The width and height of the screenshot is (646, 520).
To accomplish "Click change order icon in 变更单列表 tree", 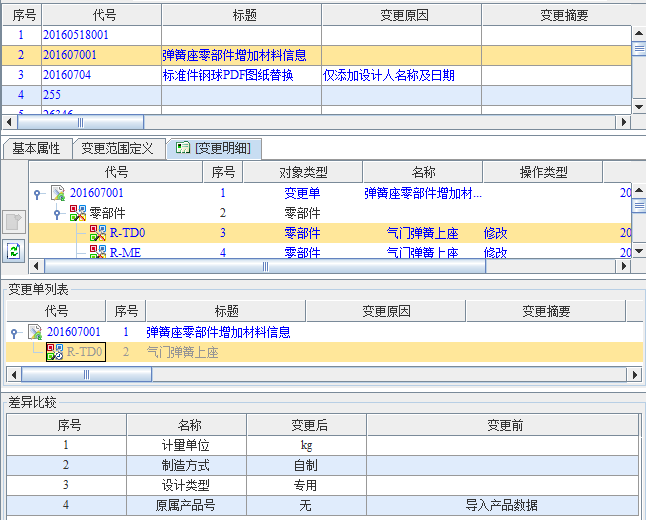I will click(x=35, y=332).
